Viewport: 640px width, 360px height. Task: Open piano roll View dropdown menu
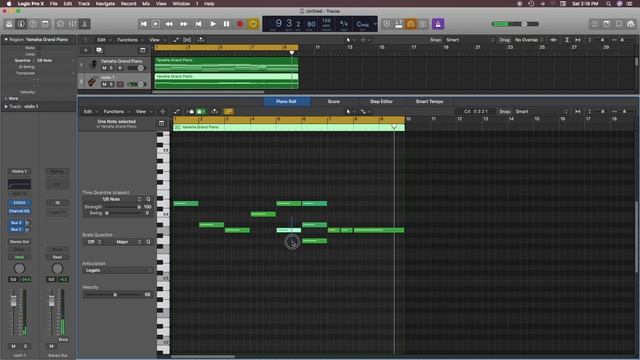(143, 111)
